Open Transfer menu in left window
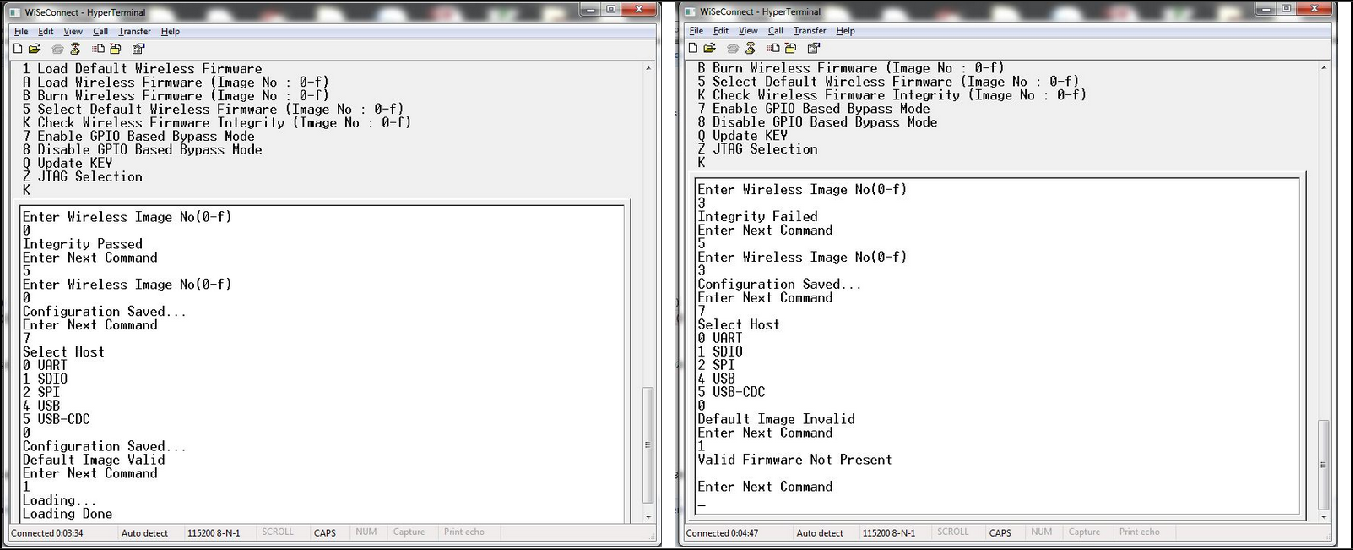 (134, 31)
